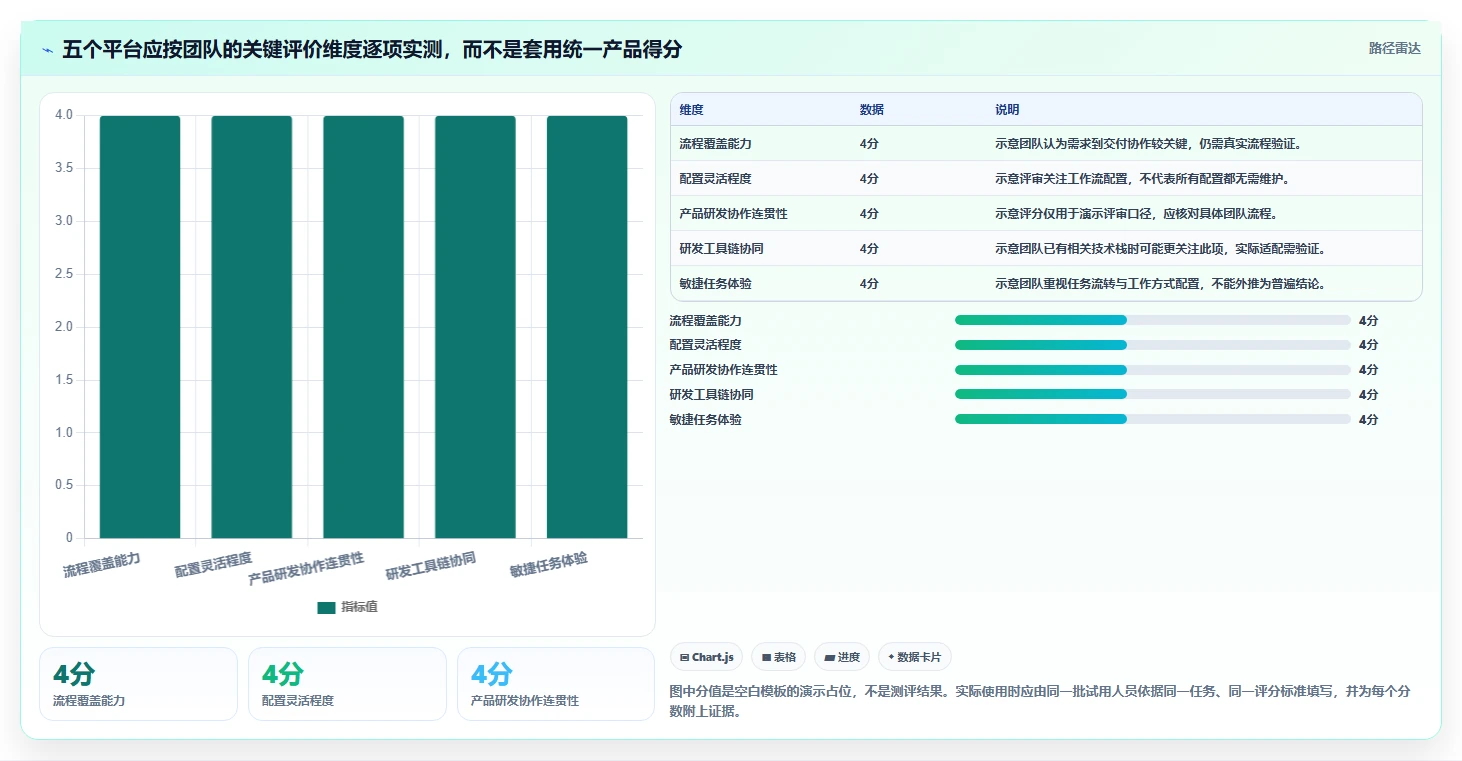Screen dimensions: 1462x761
Task: Click description starting 示意团队重视任务流转
Action: point(1160,284)
